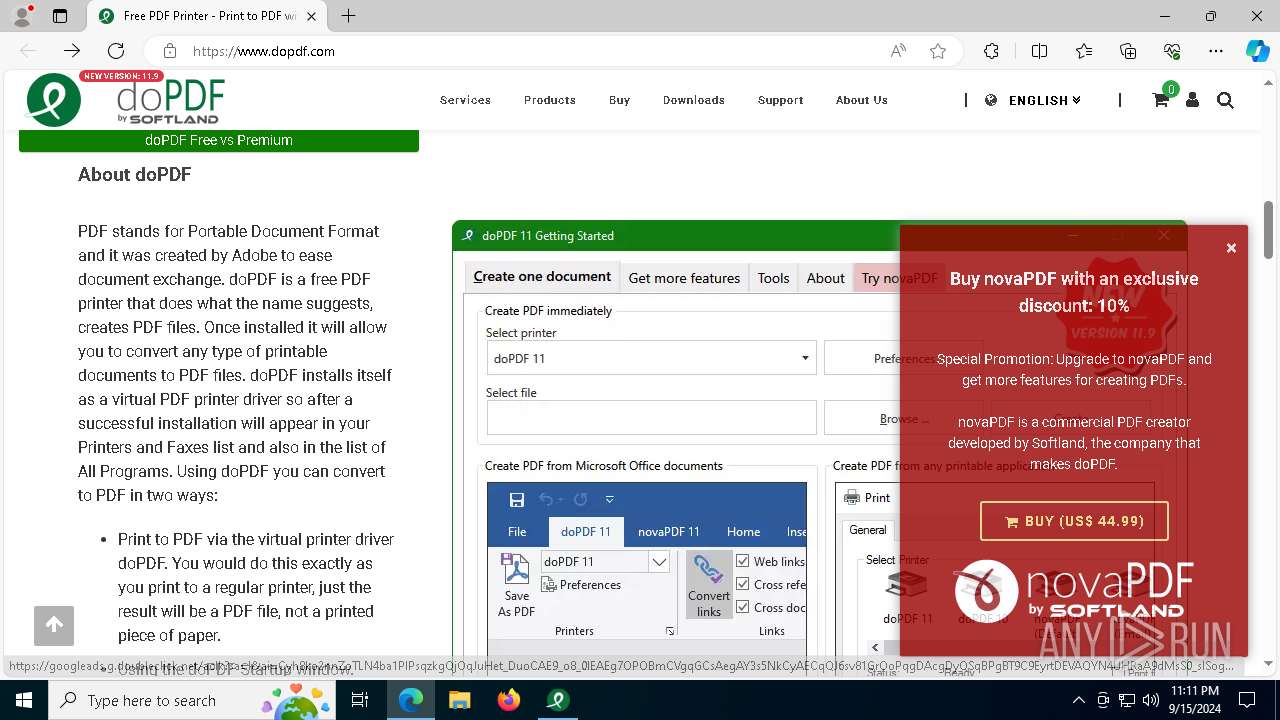Toggle the Cross references checkbox
The width and height of the screenshot is (1280, 720).
[743, 584]
